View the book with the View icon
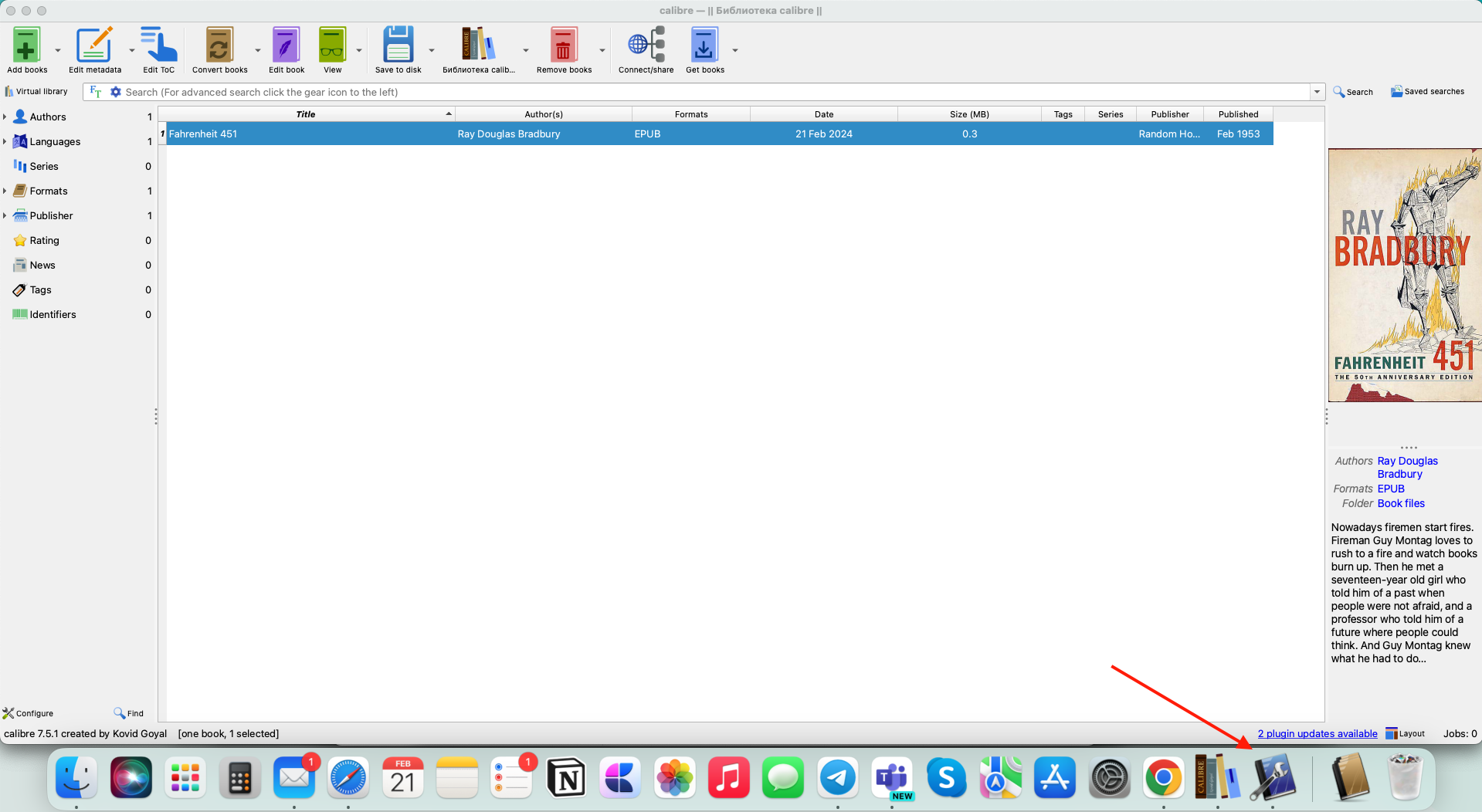Screen dimensions: 1482x812 point(333,50)
